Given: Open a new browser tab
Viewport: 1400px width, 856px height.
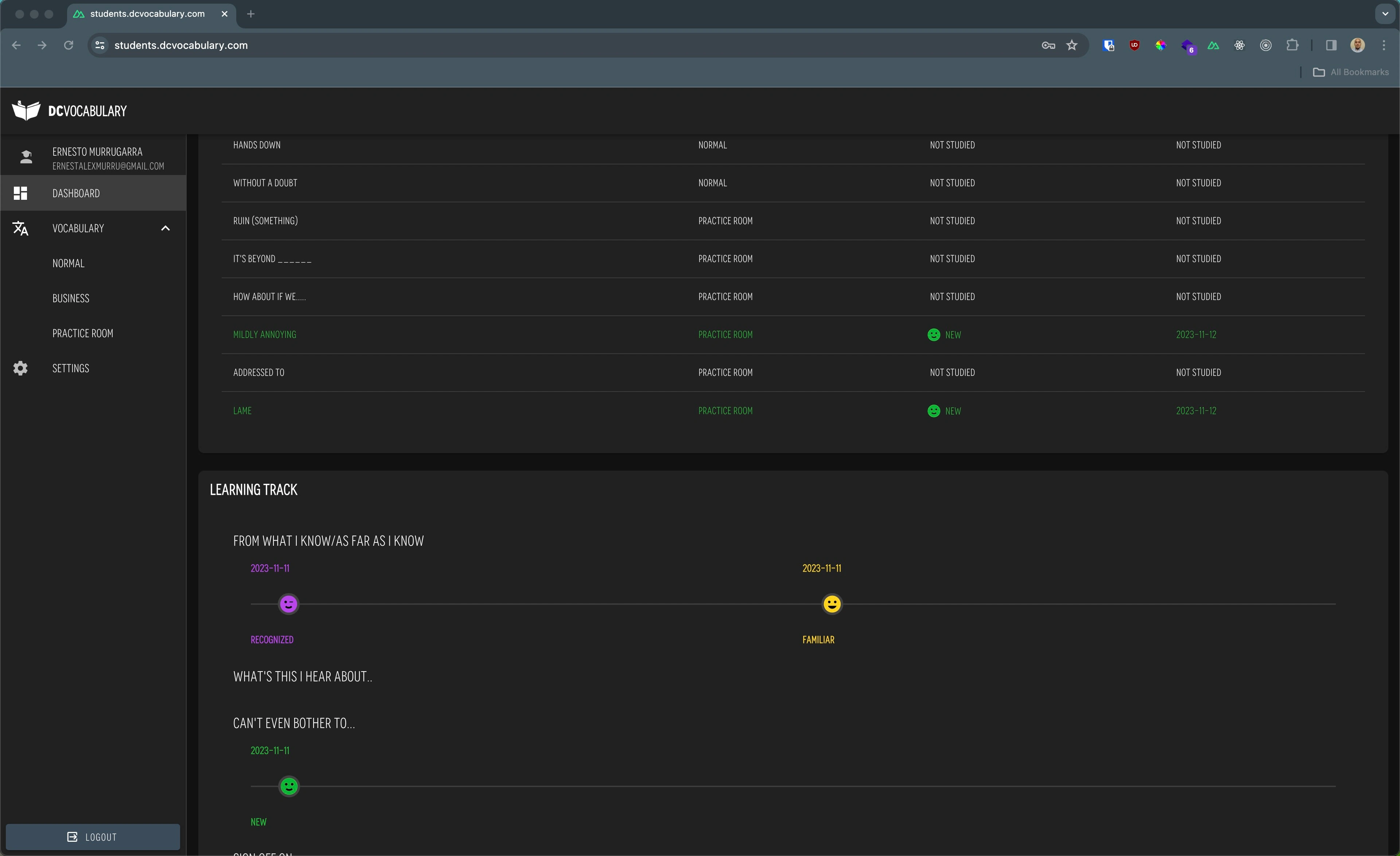Looking at the screenshot, I should (250, 13).
